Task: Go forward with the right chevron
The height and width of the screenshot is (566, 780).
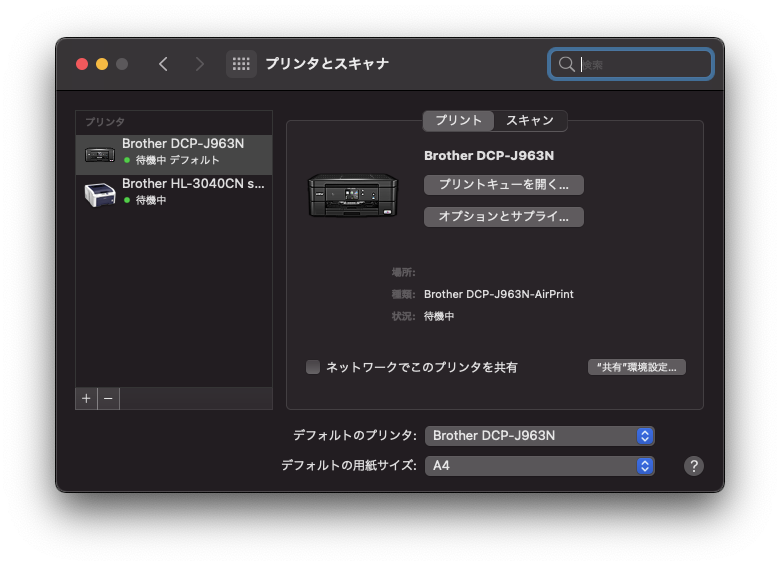Action: click(199, 64)
